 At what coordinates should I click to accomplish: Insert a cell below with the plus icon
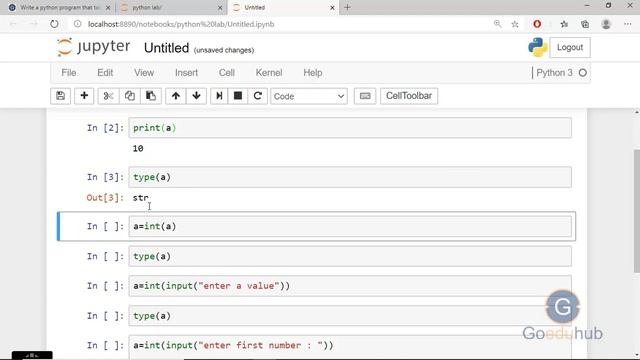84,96
